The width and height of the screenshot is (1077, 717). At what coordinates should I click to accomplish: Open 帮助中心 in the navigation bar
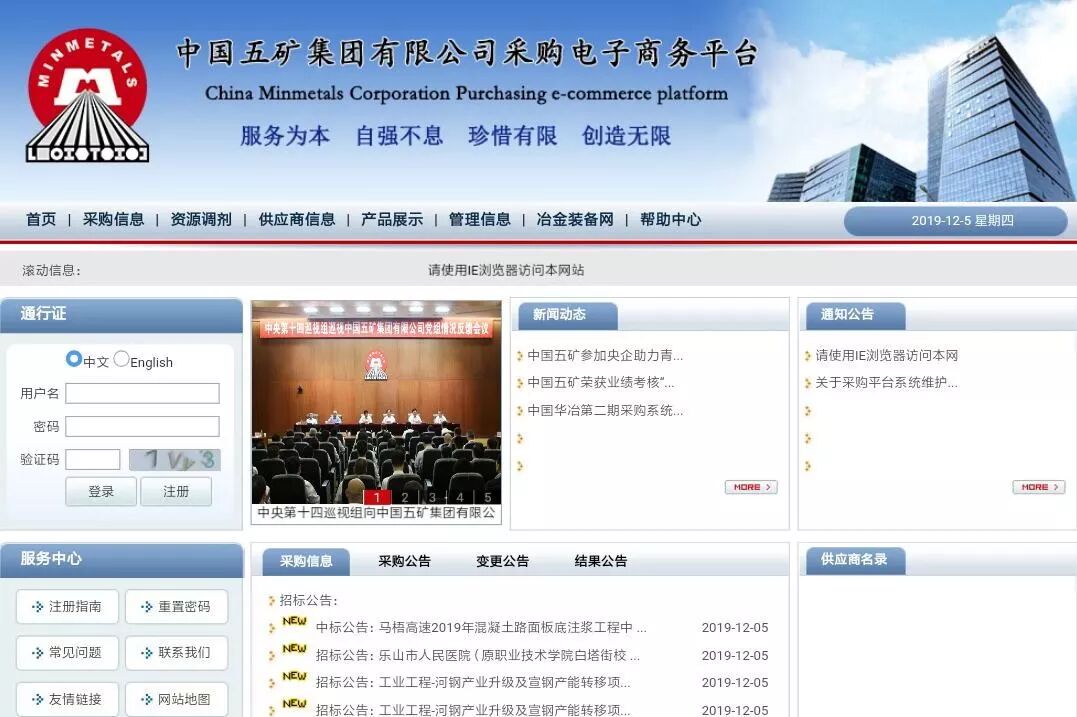(x=670, y=220)
